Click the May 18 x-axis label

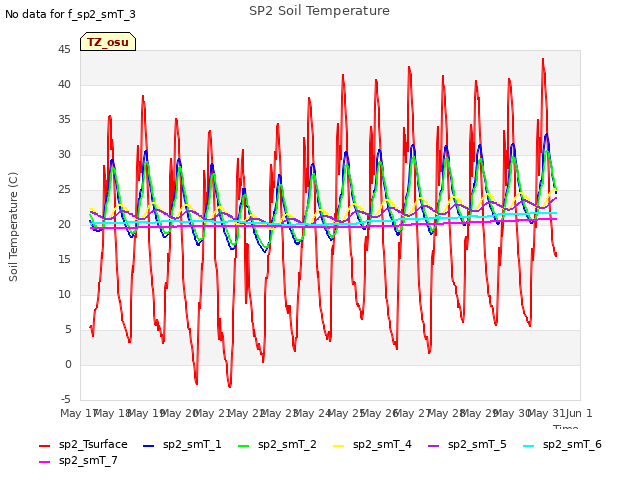click(x=112, y=413)
